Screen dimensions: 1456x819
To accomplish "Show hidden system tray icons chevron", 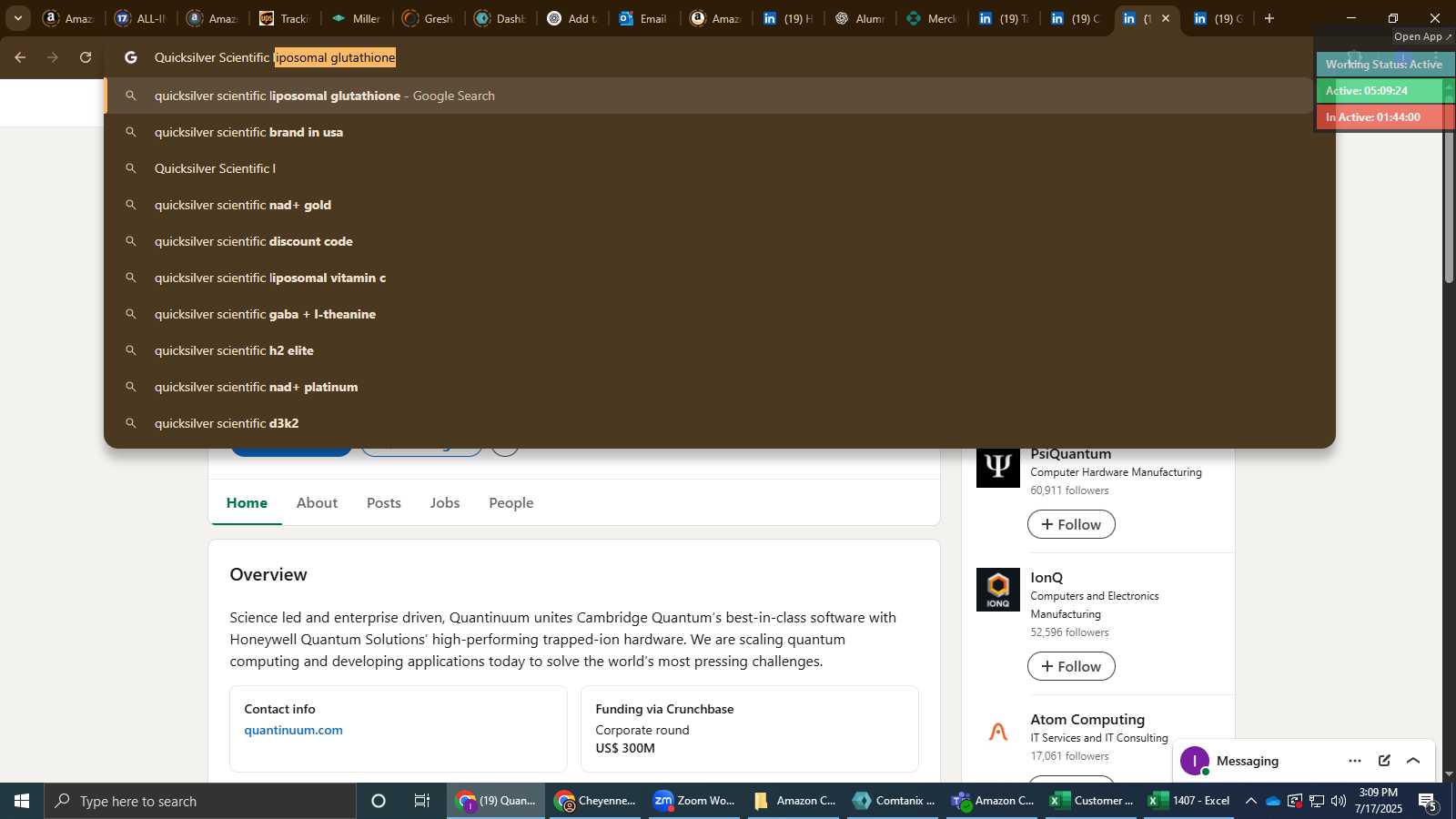I will [1251, 801].
